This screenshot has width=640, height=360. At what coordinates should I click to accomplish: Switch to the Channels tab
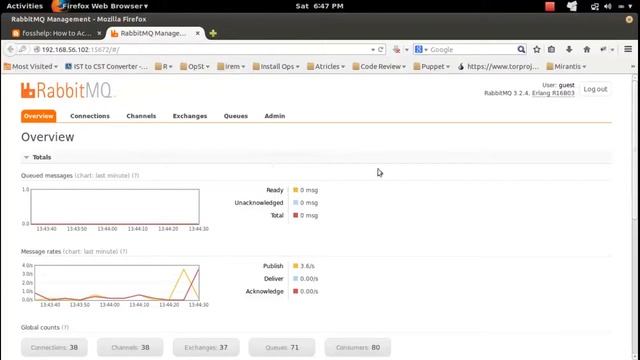[141, 116]
